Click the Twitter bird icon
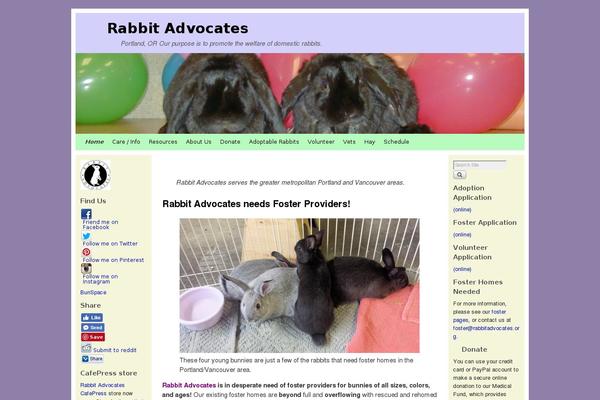Image resolution: width=600 pixels, height=400 pixels. 86,236
